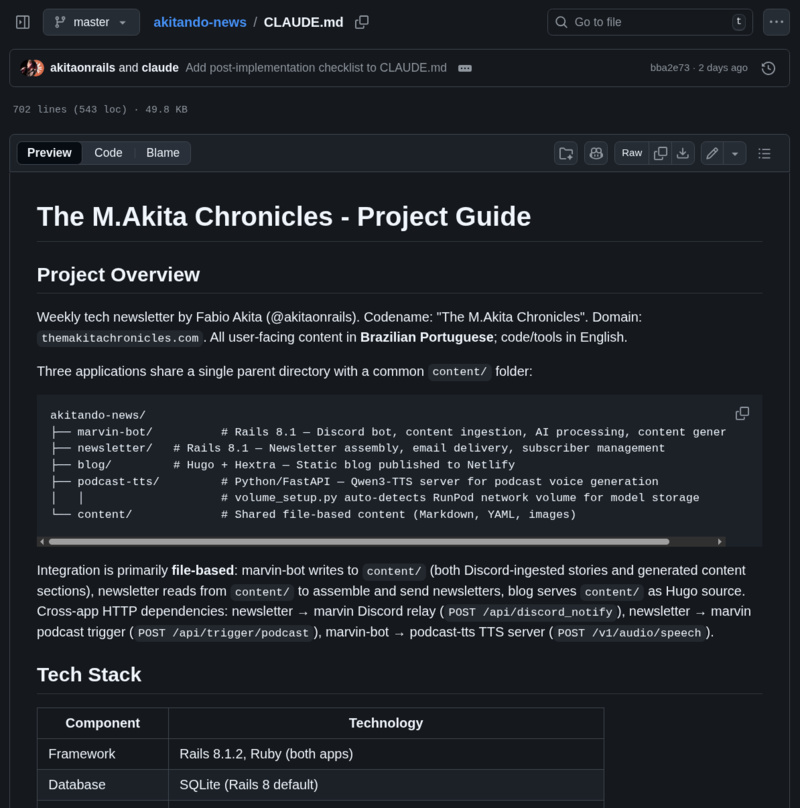Expand the commit message ellipsis
800x808 pixels.
point(465,68)
